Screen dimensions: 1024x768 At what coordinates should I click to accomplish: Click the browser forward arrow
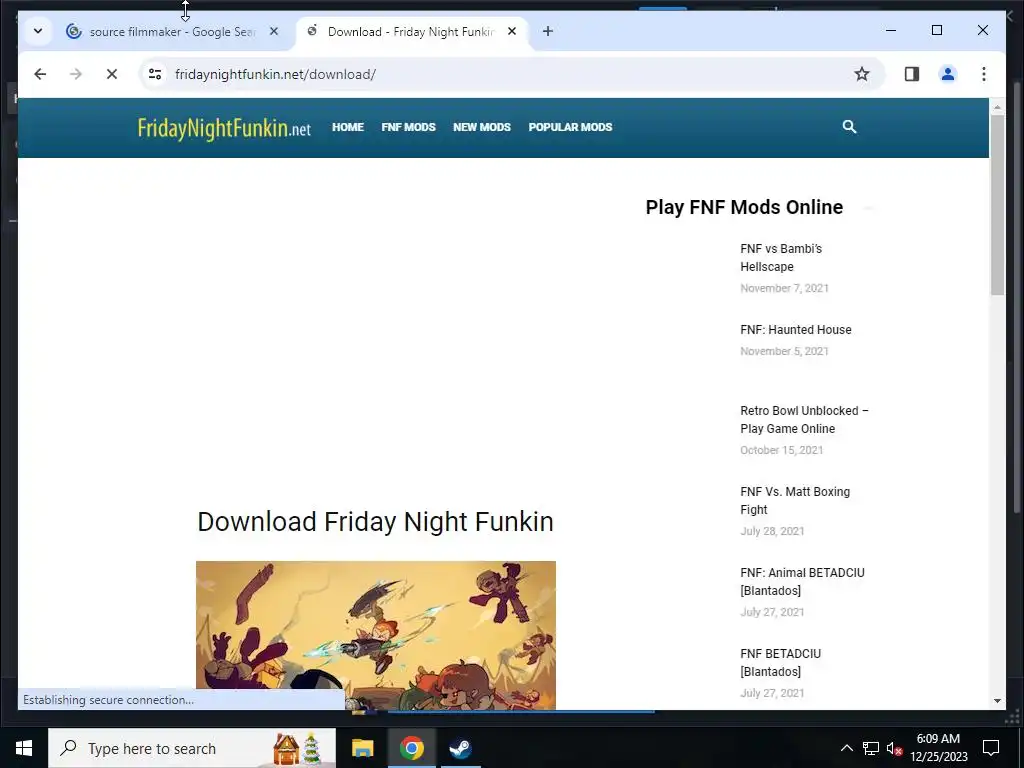click(76, 74)
